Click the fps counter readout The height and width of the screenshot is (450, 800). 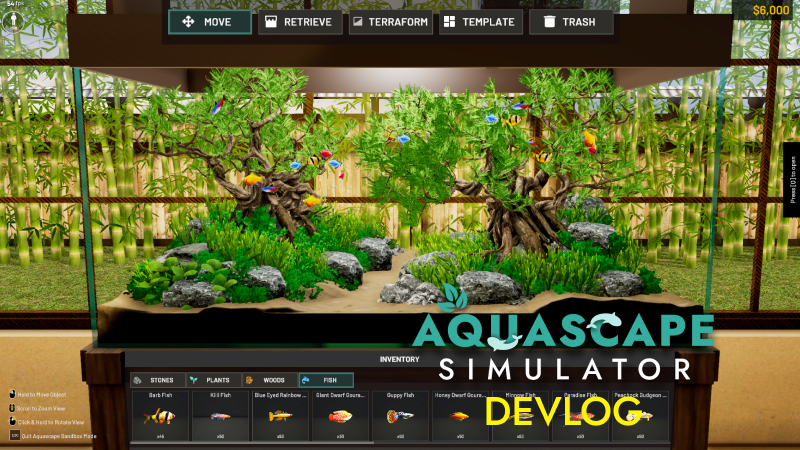point(15,3)
